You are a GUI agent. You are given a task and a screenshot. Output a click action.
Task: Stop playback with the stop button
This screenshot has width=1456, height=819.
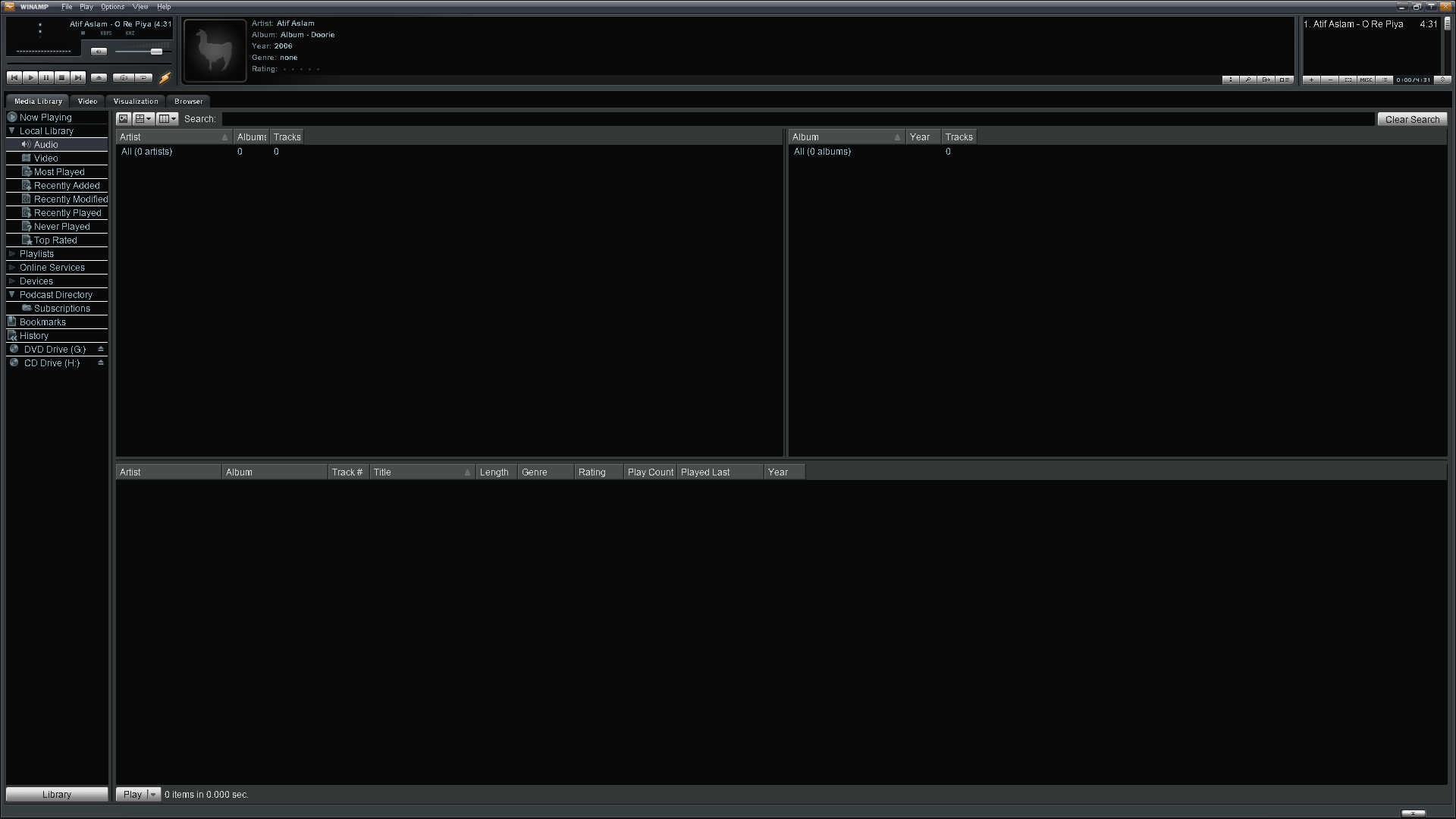tap(62, 77)
